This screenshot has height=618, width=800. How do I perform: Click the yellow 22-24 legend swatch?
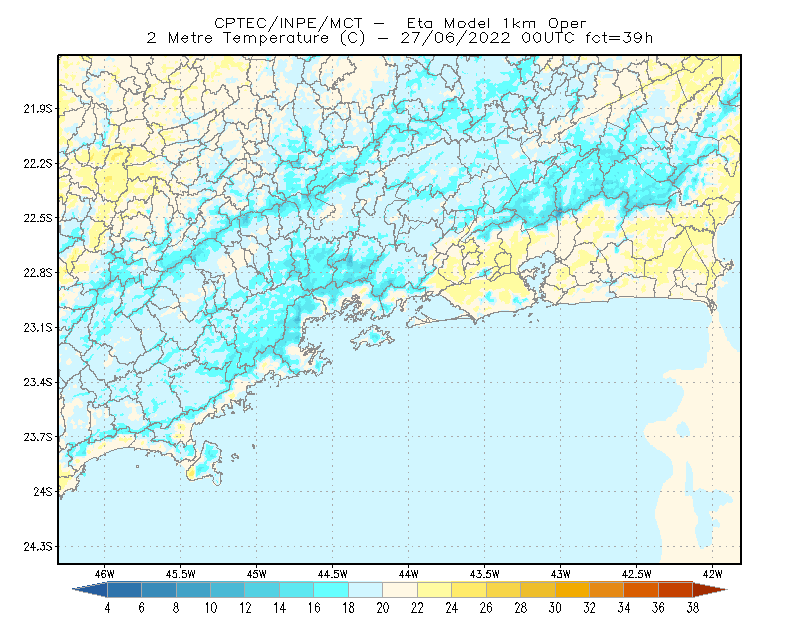coord(434,590)
